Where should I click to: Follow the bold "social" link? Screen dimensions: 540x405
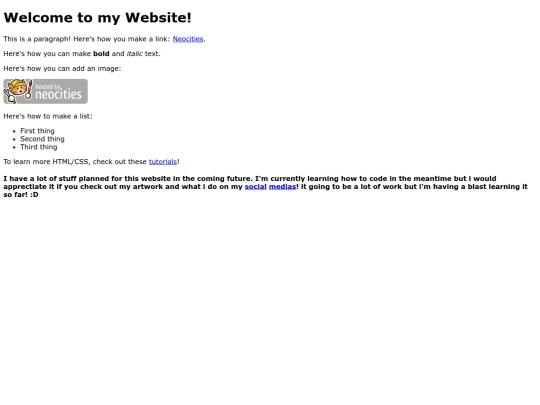coord(256,187)
